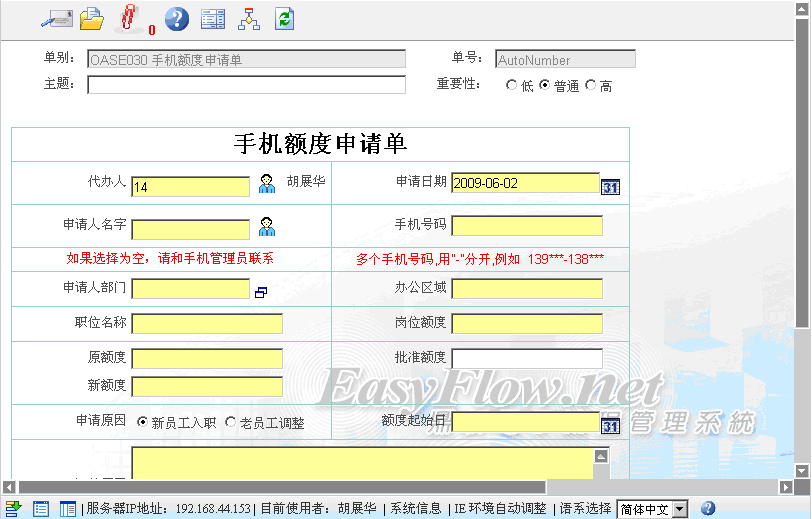Click 系统信息 in the status bar

click(x=415, y=509)
